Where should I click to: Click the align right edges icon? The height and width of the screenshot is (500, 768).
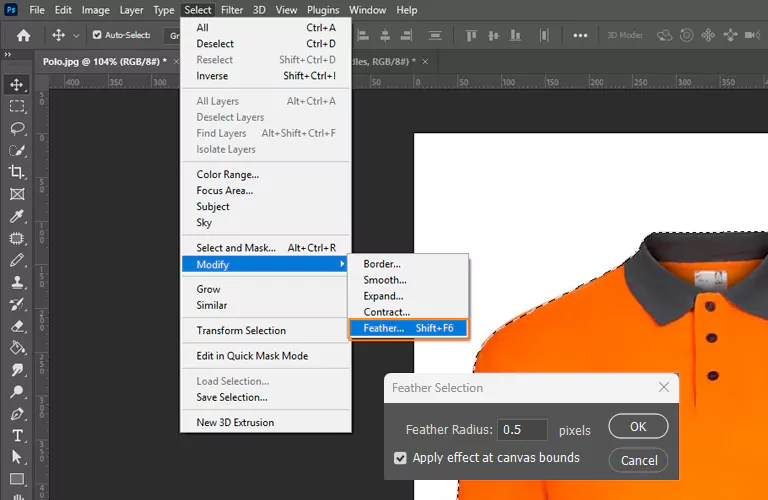tap(407, 35)
